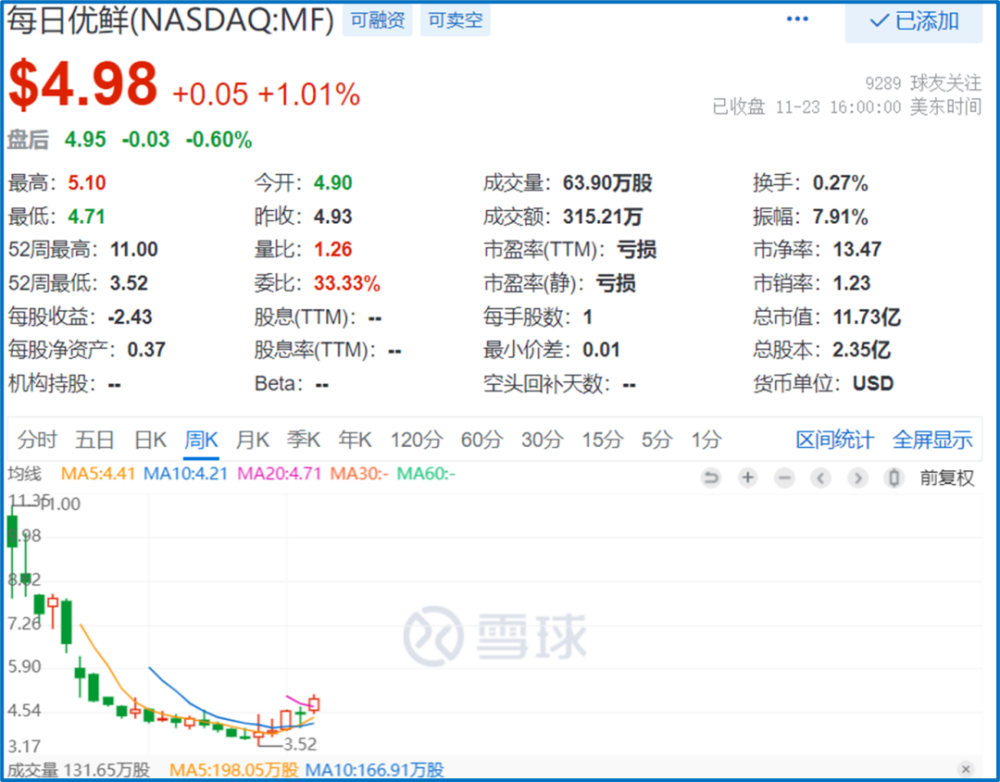Click the 盘后 after-hours price 4.95
Image resolution: width=1000 pixels, height=782 pixels.
click(x=85, y=140)
